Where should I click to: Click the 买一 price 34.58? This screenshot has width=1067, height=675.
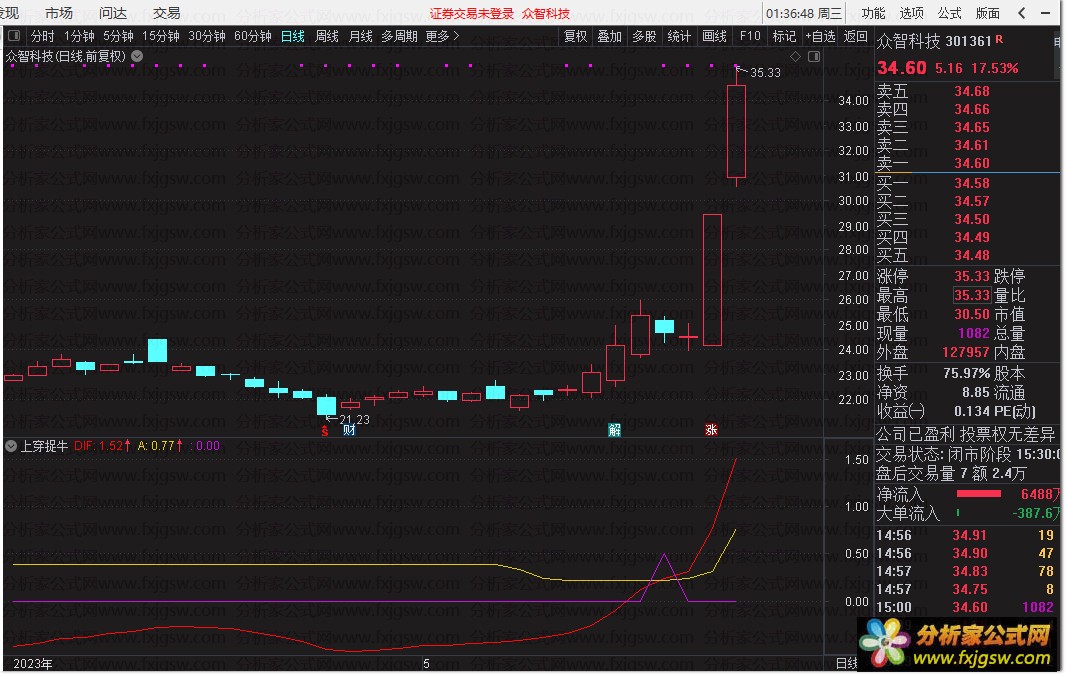tap(972, 183)
